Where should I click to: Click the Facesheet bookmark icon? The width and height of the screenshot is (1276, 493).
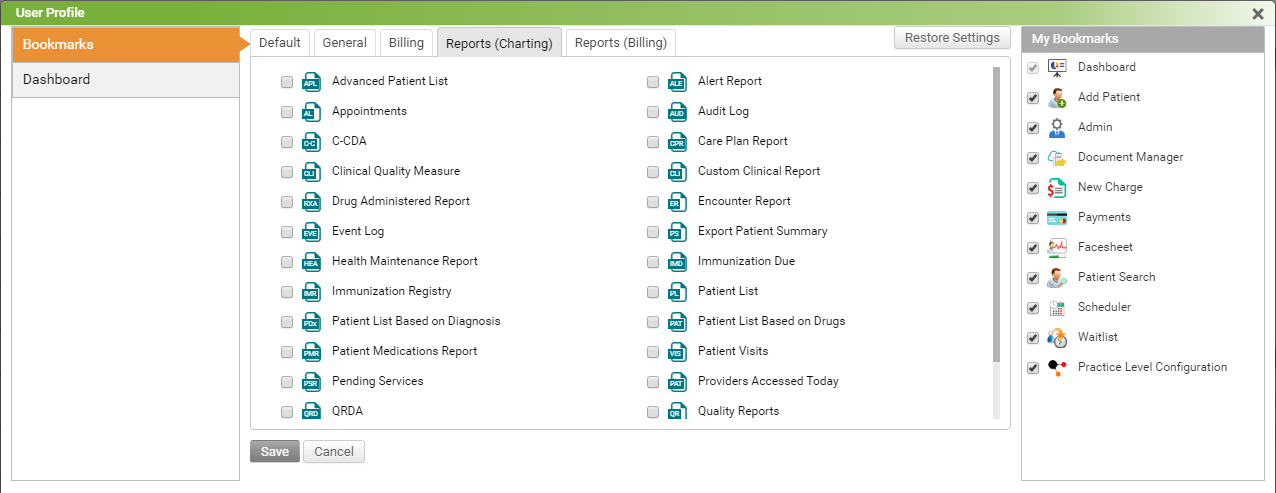point(1057,248)
